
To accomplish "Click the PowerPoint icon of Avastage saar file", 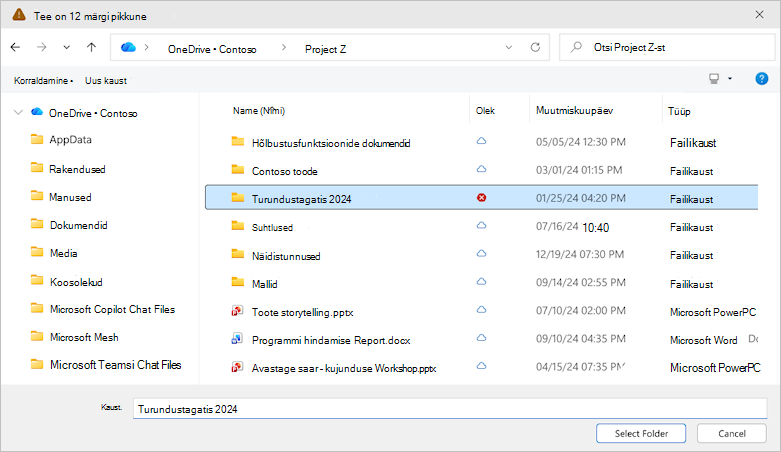I will pos(237,367).
